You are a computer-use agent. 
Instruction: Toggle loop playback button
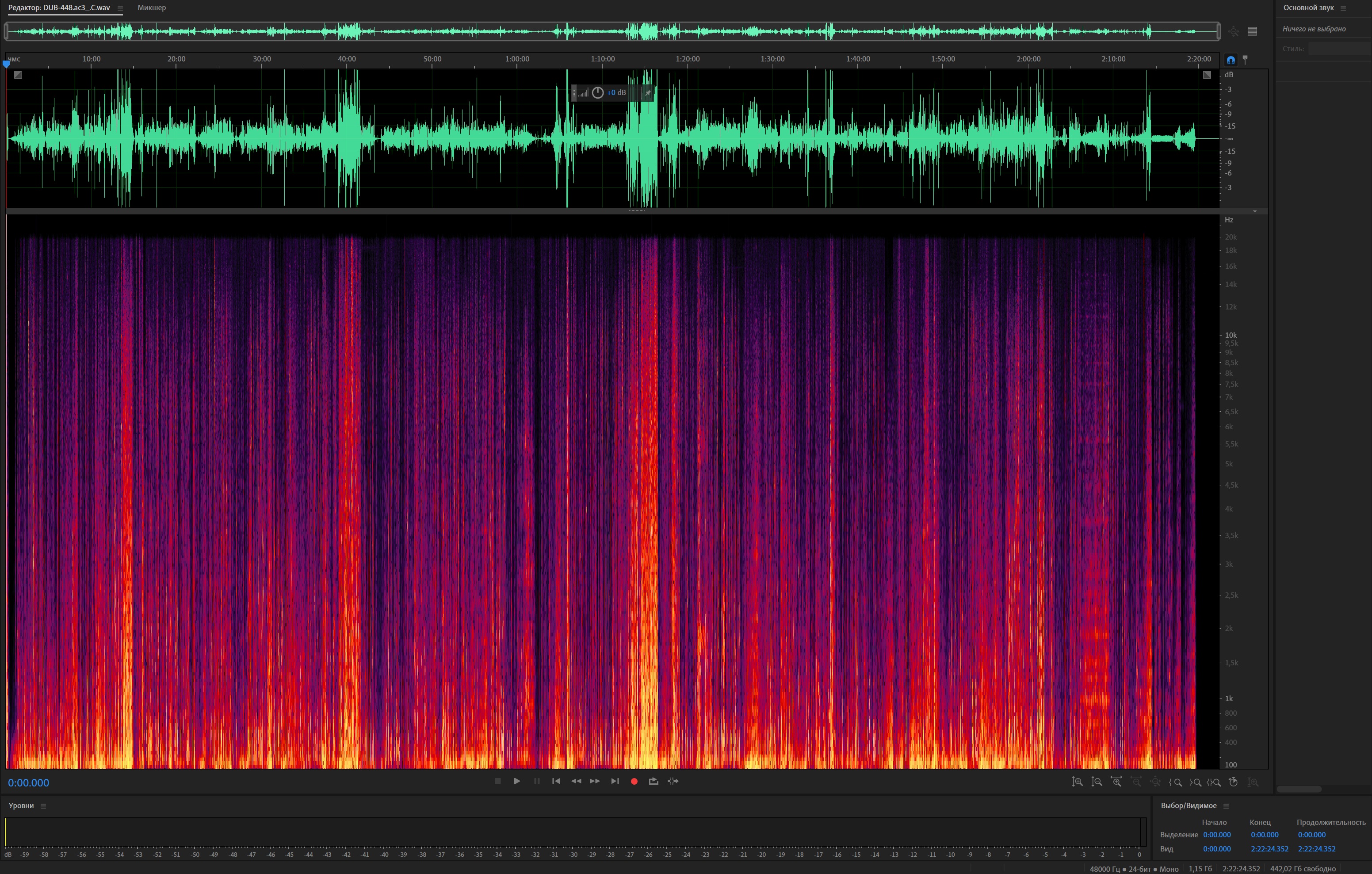tap(654, 781)
